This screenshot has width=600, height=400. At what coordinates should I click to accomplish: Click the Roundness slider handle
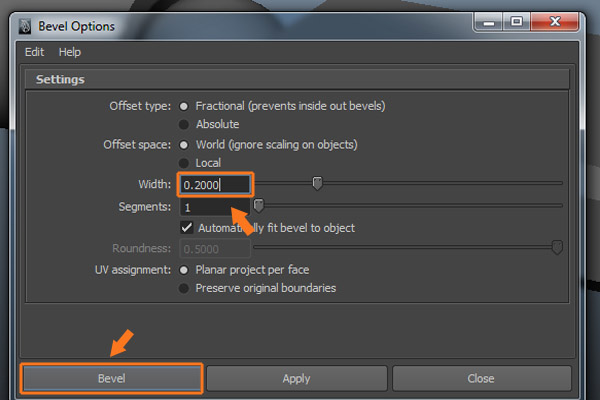pos(557,248)
